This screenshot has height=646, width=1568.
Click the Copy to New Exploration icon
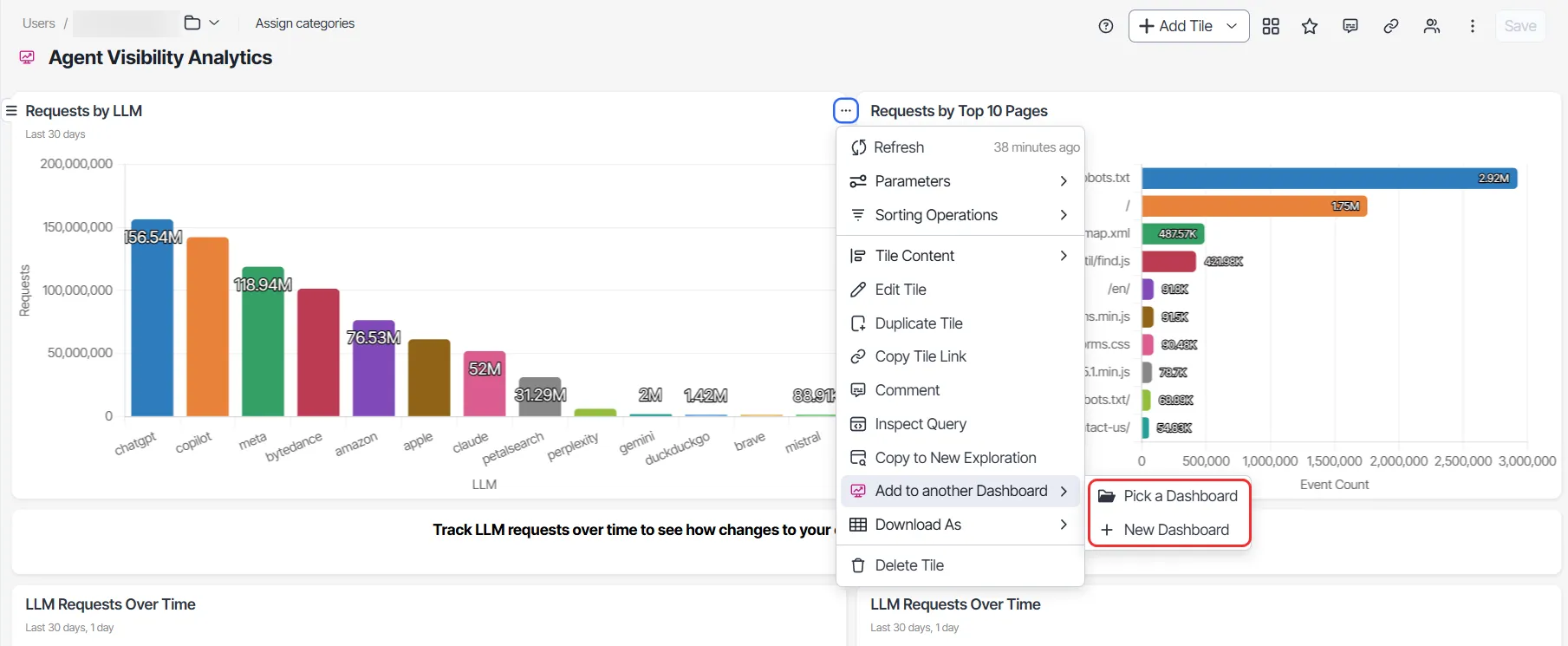tap(858, 458)
